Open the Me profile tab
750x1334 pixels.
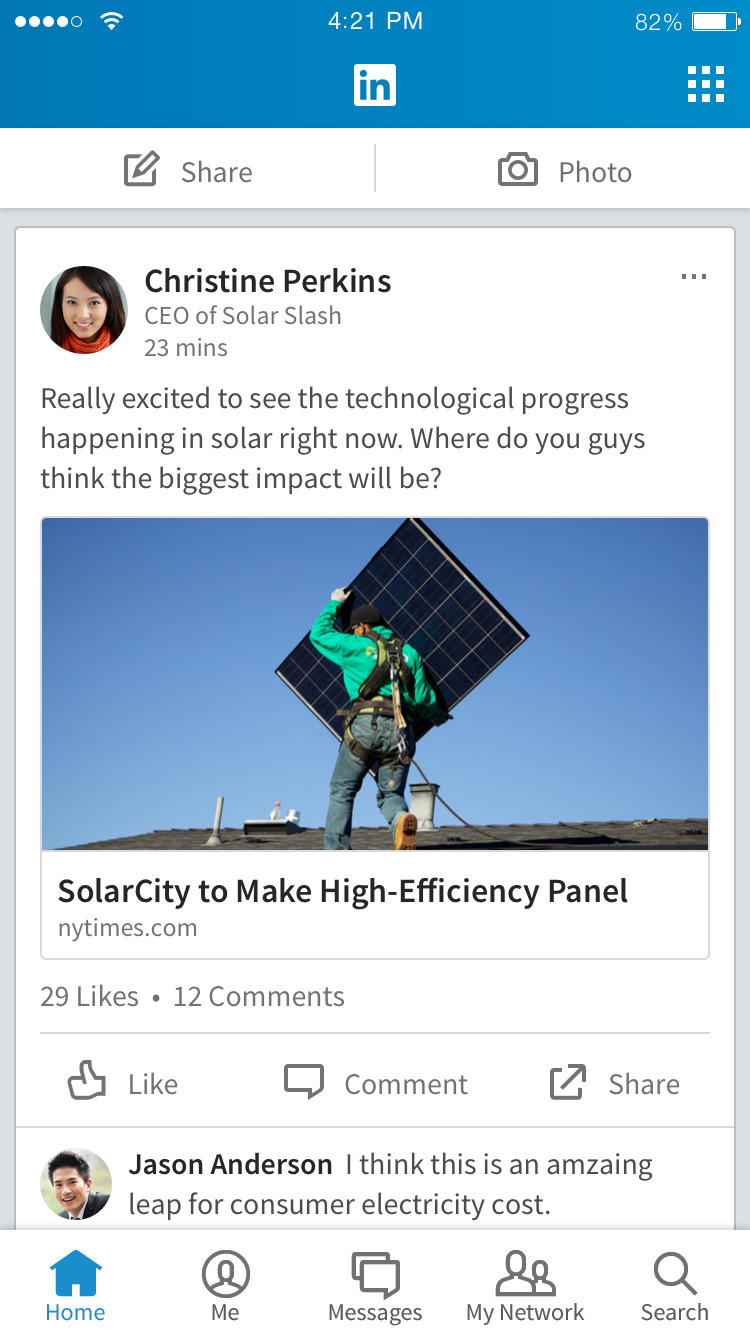(225, 1285)
